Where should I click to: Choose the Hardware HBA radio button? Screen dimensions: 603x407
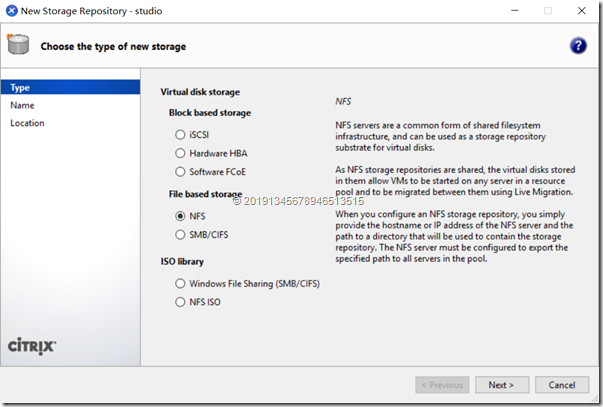pos(180,154)
